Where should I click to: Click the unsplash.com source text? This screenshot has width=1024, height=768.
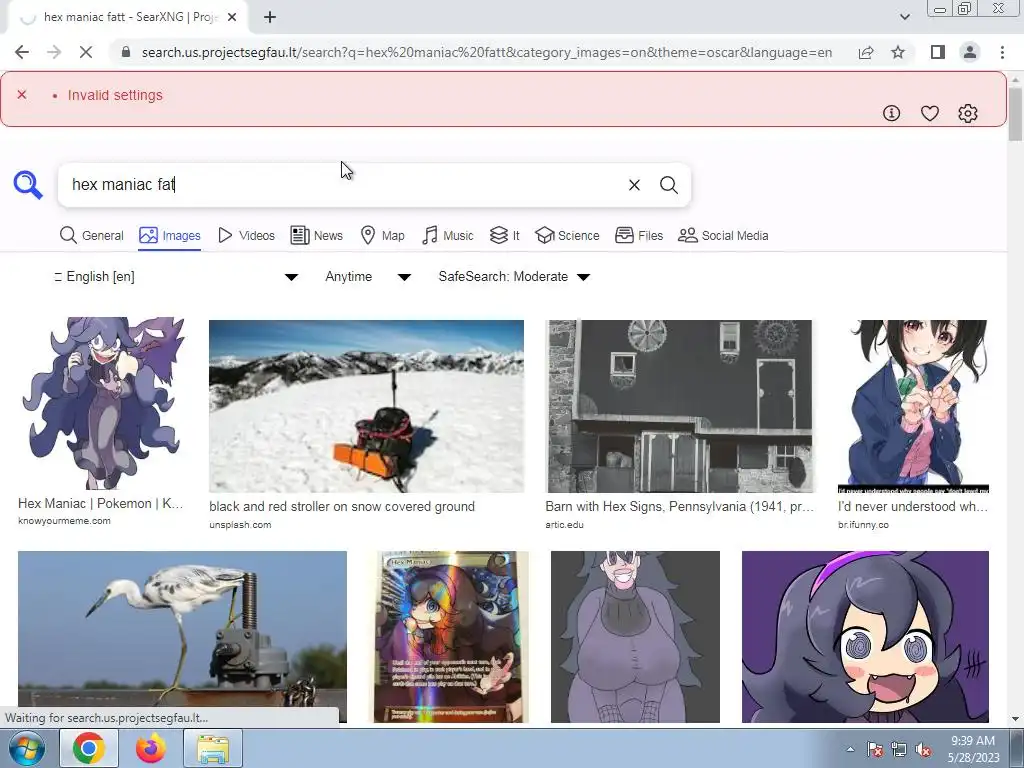pos(240,525)
